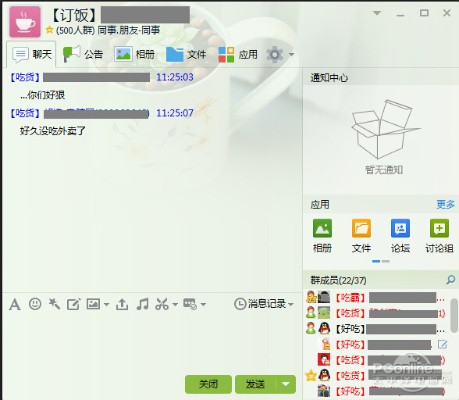Click the gold star favorite icon by subtitle
Viewport: 459px width, 400px height.
point(50,30)
